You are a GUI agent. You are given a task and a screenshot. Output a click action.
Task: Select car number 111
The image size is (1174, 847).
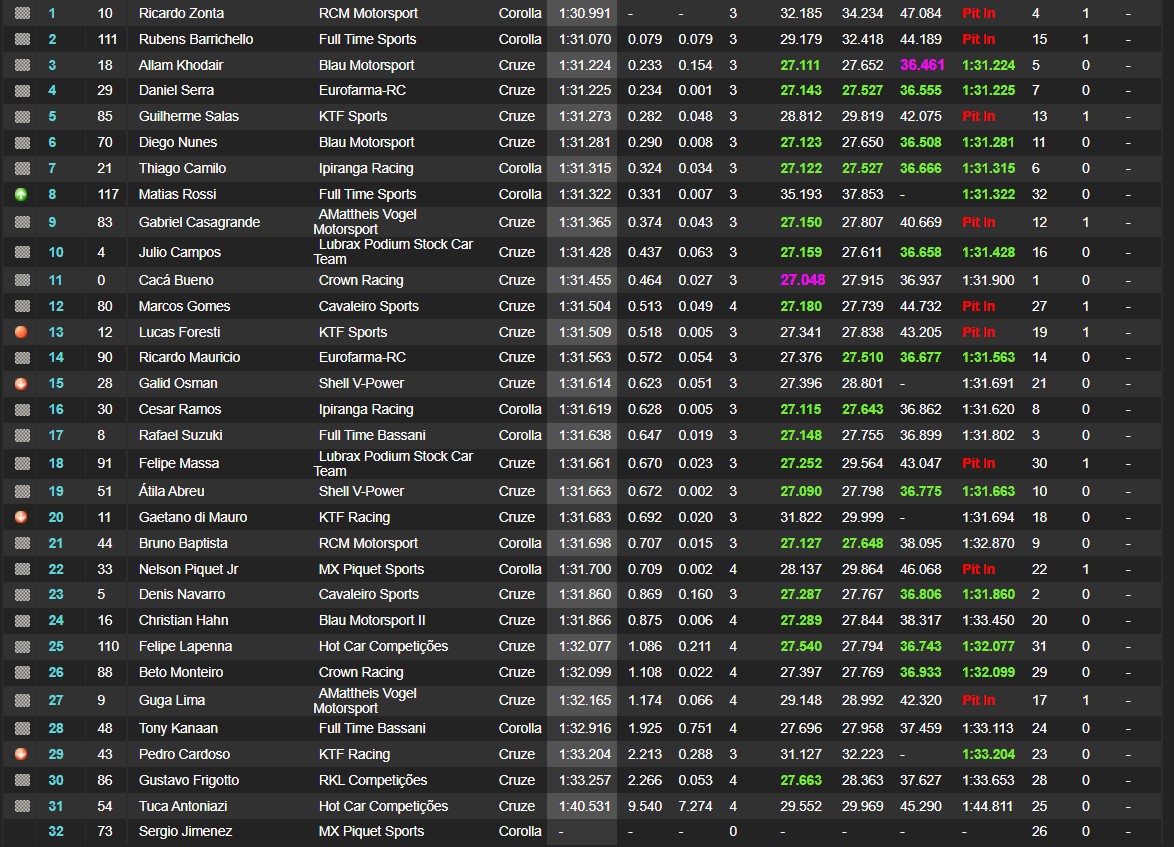coord(107,39)
